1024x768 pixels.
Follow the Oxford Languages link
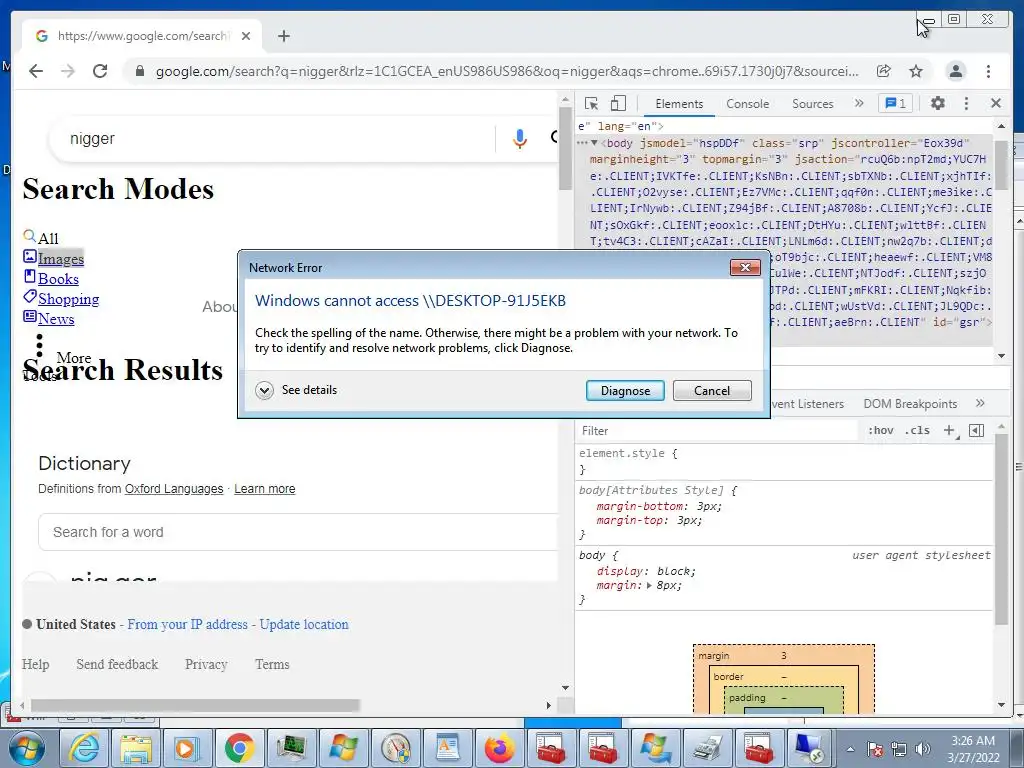[174, 488]
